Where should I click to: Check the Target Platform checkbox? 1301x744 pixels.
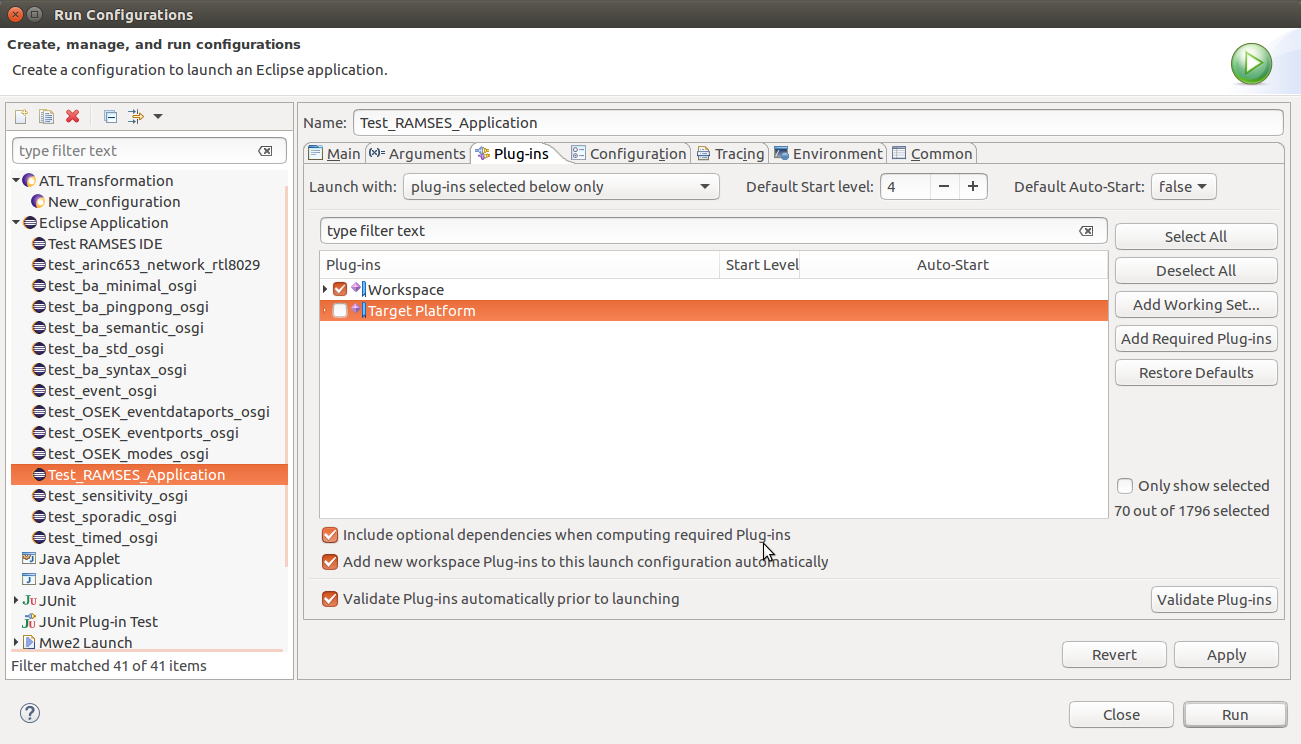point(340,310)
